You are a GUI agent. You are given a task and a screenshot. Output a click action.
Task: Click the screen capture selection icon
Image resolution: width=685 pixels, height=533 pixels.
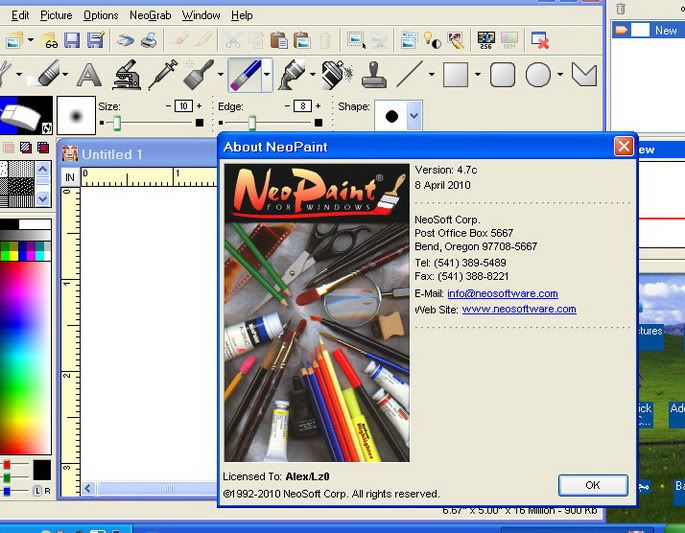[x=356, y=40]
